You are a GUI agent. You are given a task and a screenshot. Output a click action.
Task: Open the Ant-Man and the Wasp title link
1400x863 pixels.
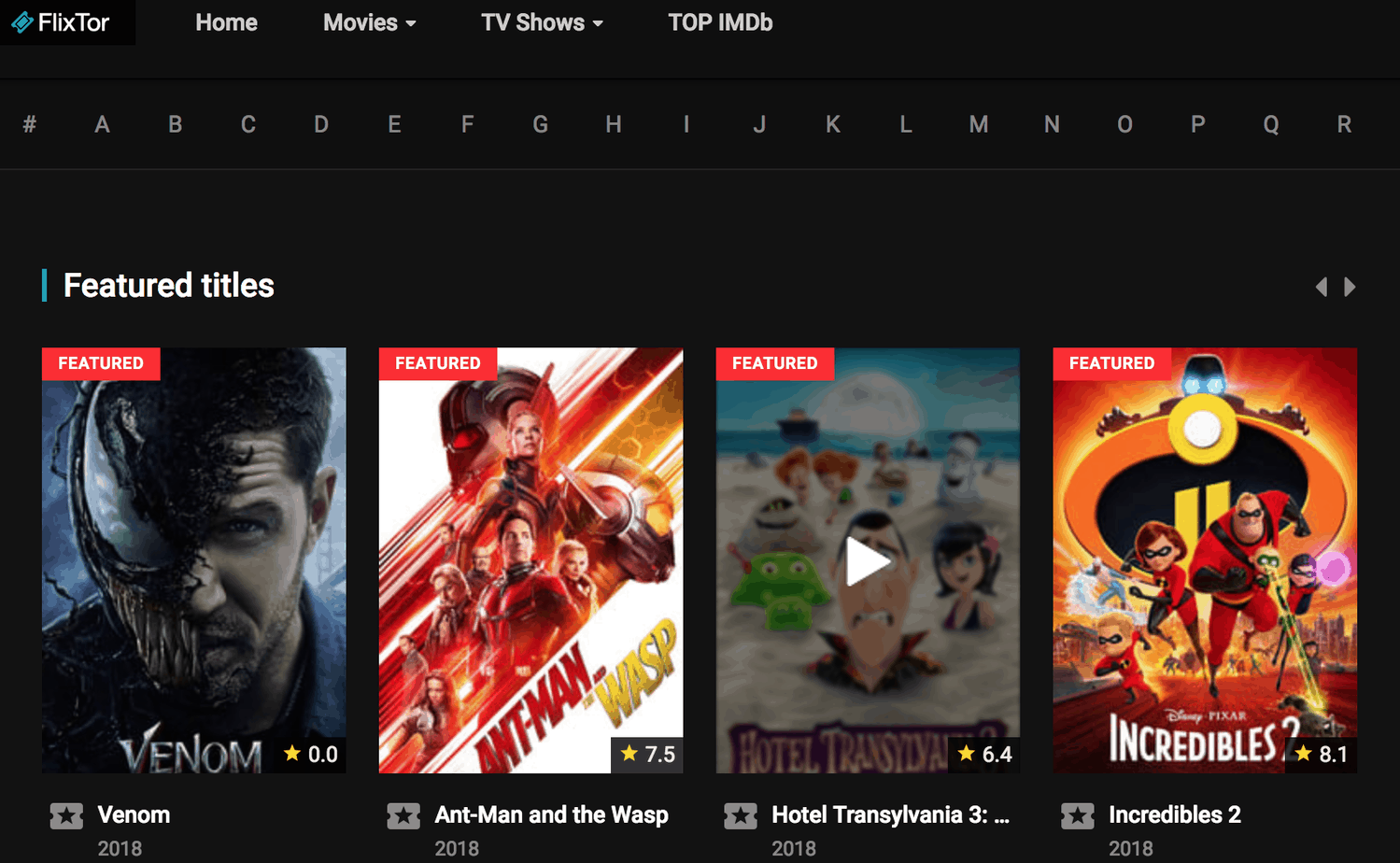click(551, 814)
